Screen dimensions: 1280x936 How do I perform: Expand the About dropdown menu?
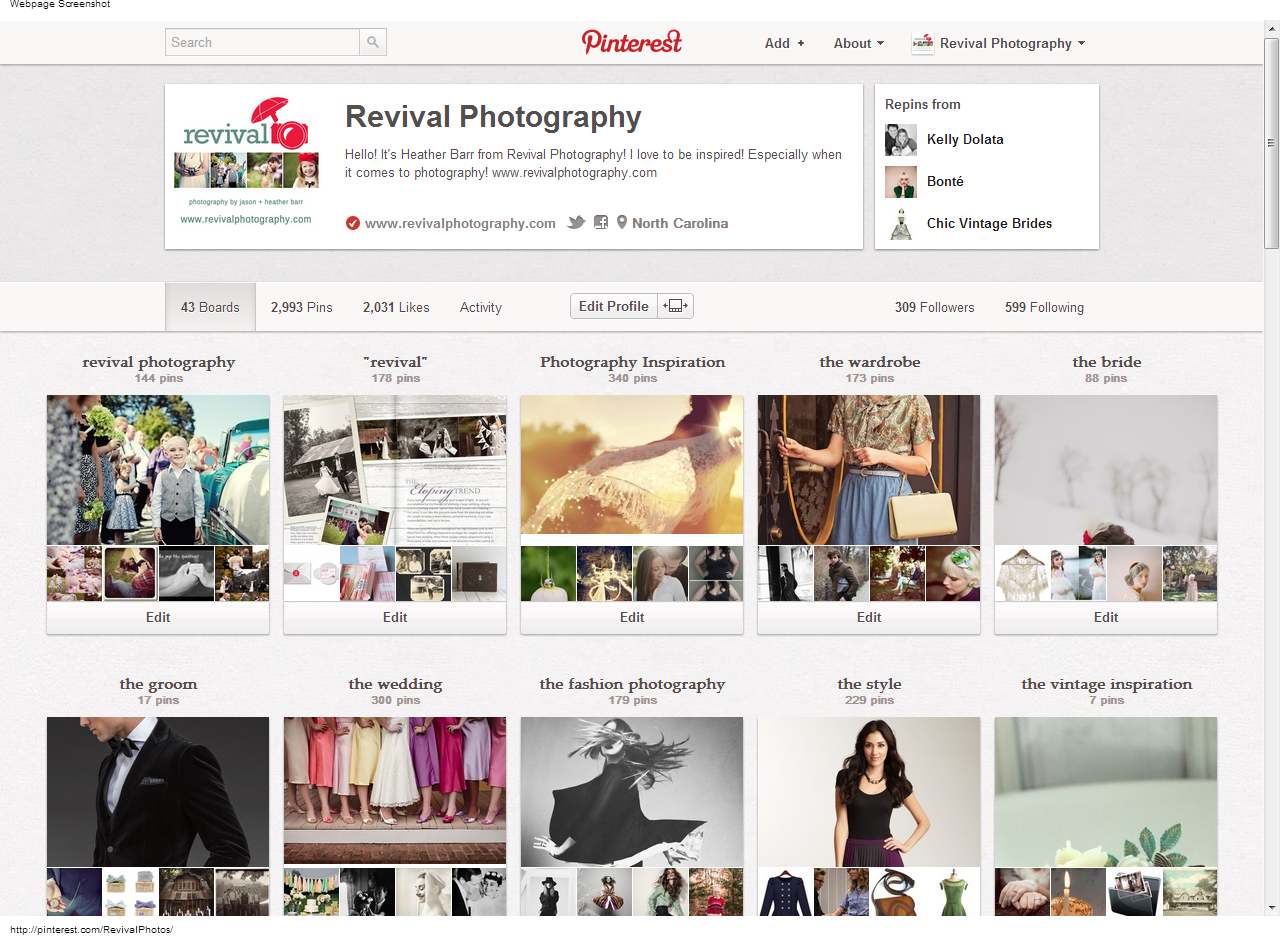coord(859,43)
